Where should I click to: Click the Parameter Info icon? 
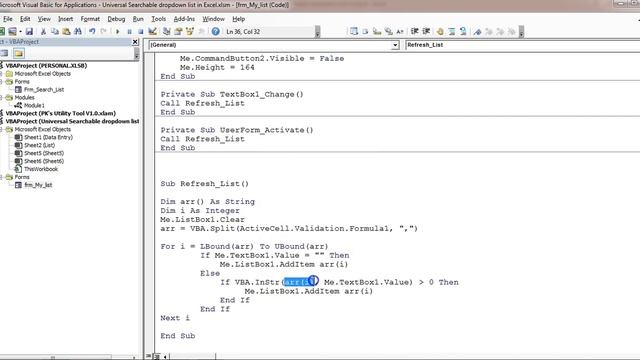pos(389,31)
